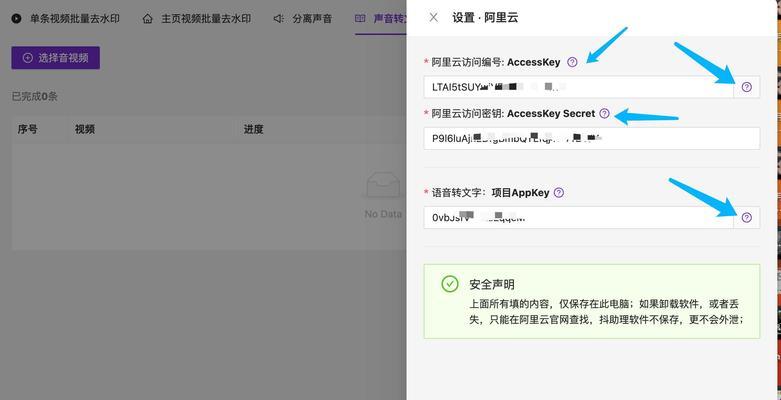The image size is (781, 400).
Task: Click the 安全声明 heading text
Action: tap(492, 284)
